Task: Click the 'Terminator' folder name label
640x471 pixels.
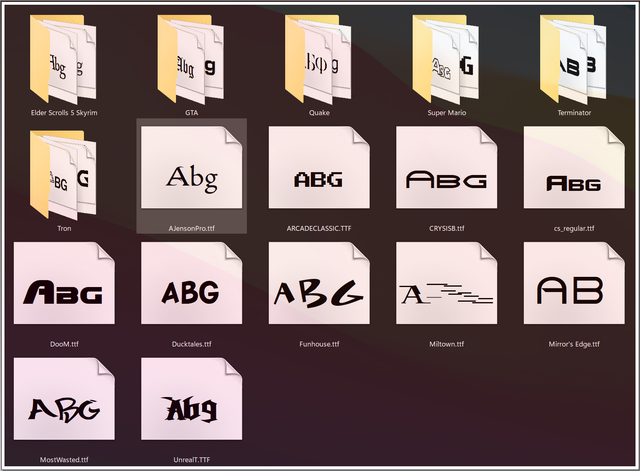Action: point(574,113)
